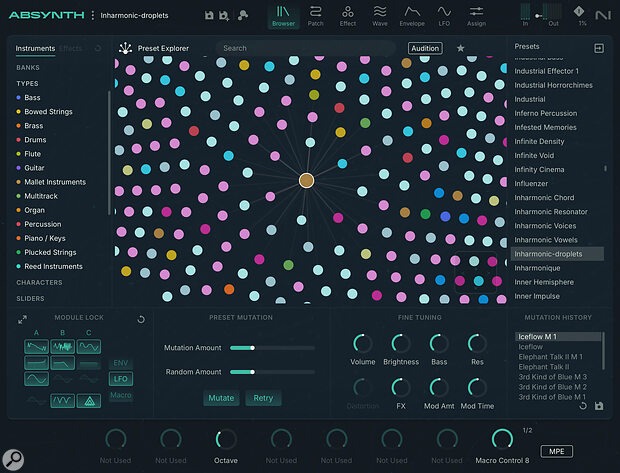Toggle oscillator B module lock

point(62,347)
